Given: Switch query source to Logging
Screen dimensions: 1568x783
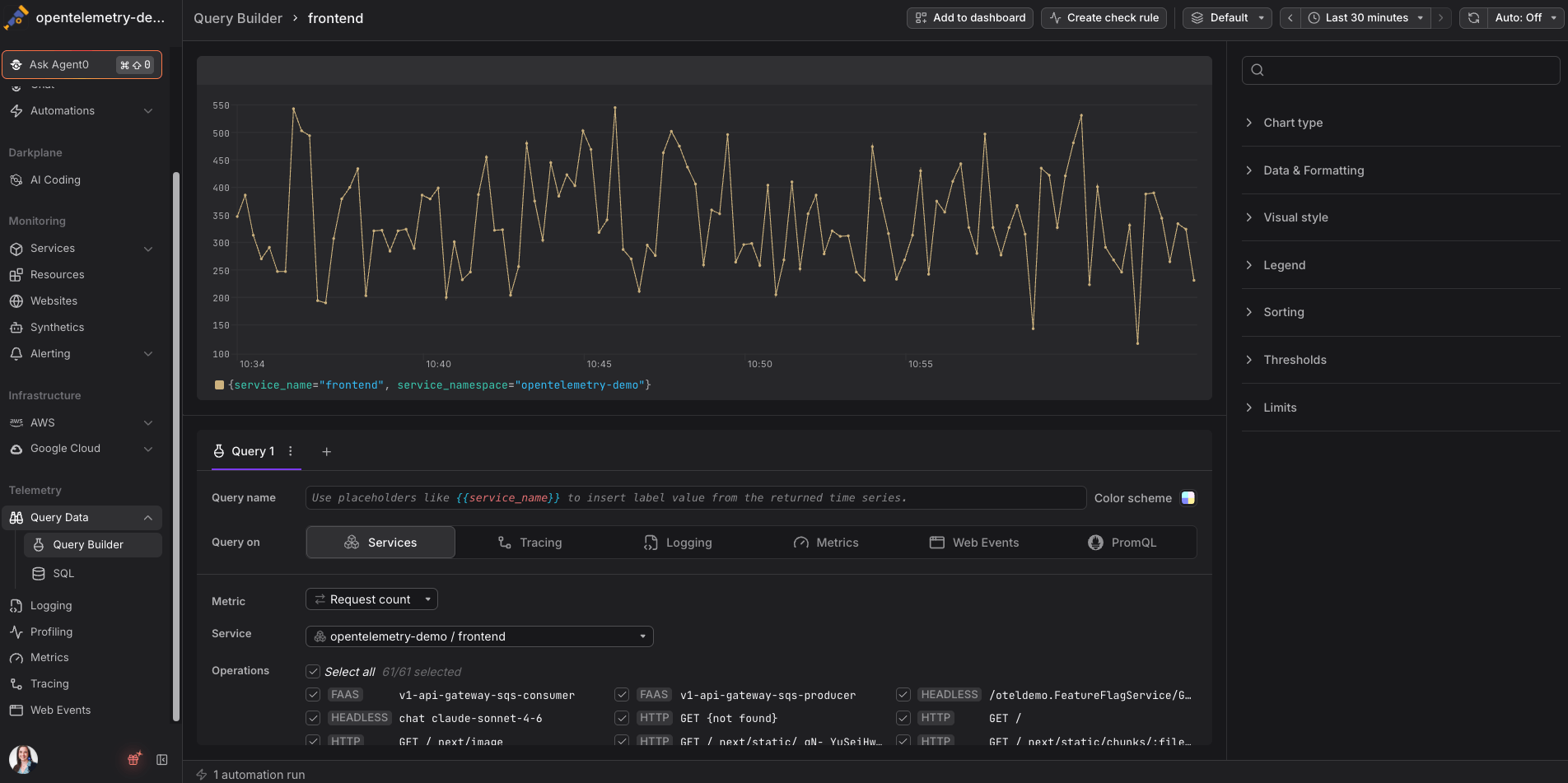Looking at the screenshot, I should pyautogui.click(x=678, y=543).
